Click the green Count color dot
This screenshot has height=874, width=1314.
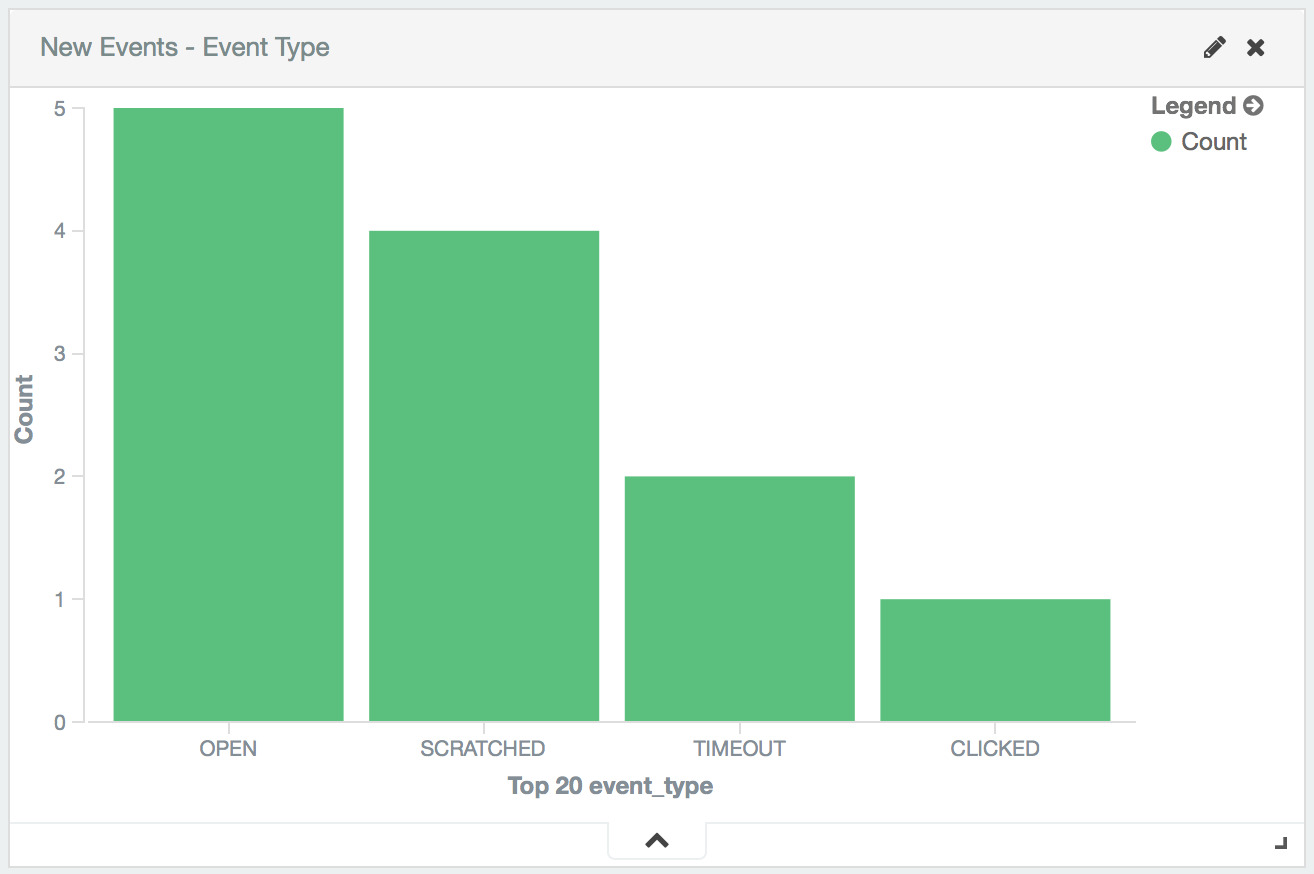[x=1161, y=142]
